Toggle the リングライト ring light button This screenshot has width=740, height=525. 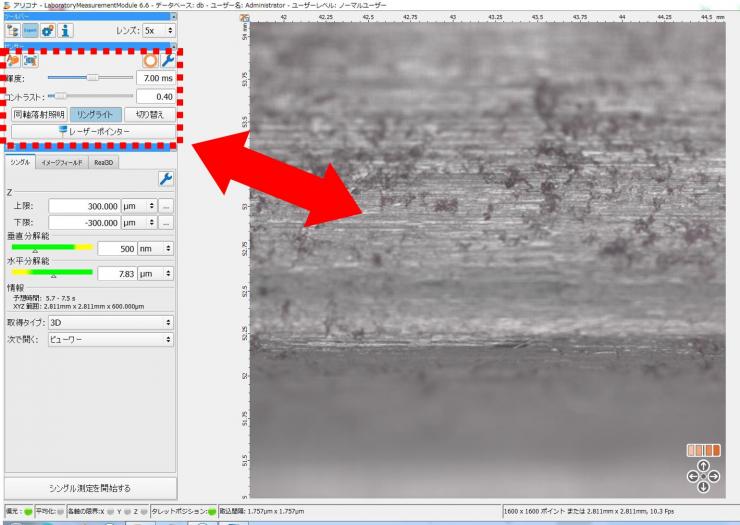96,114
